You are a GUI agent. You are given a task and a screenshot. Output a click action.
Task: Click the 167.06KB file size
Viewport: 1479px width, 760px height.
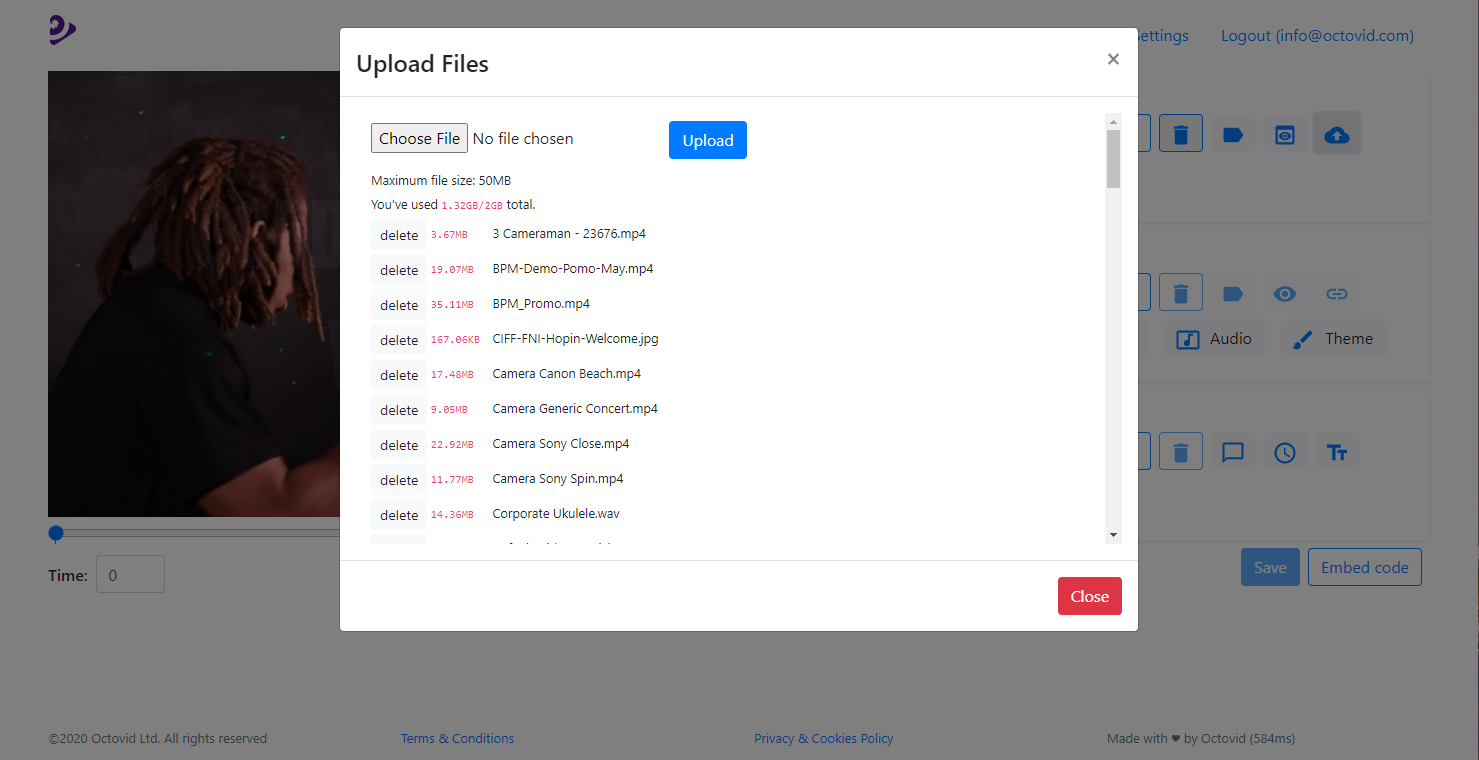tap(455, 340)
